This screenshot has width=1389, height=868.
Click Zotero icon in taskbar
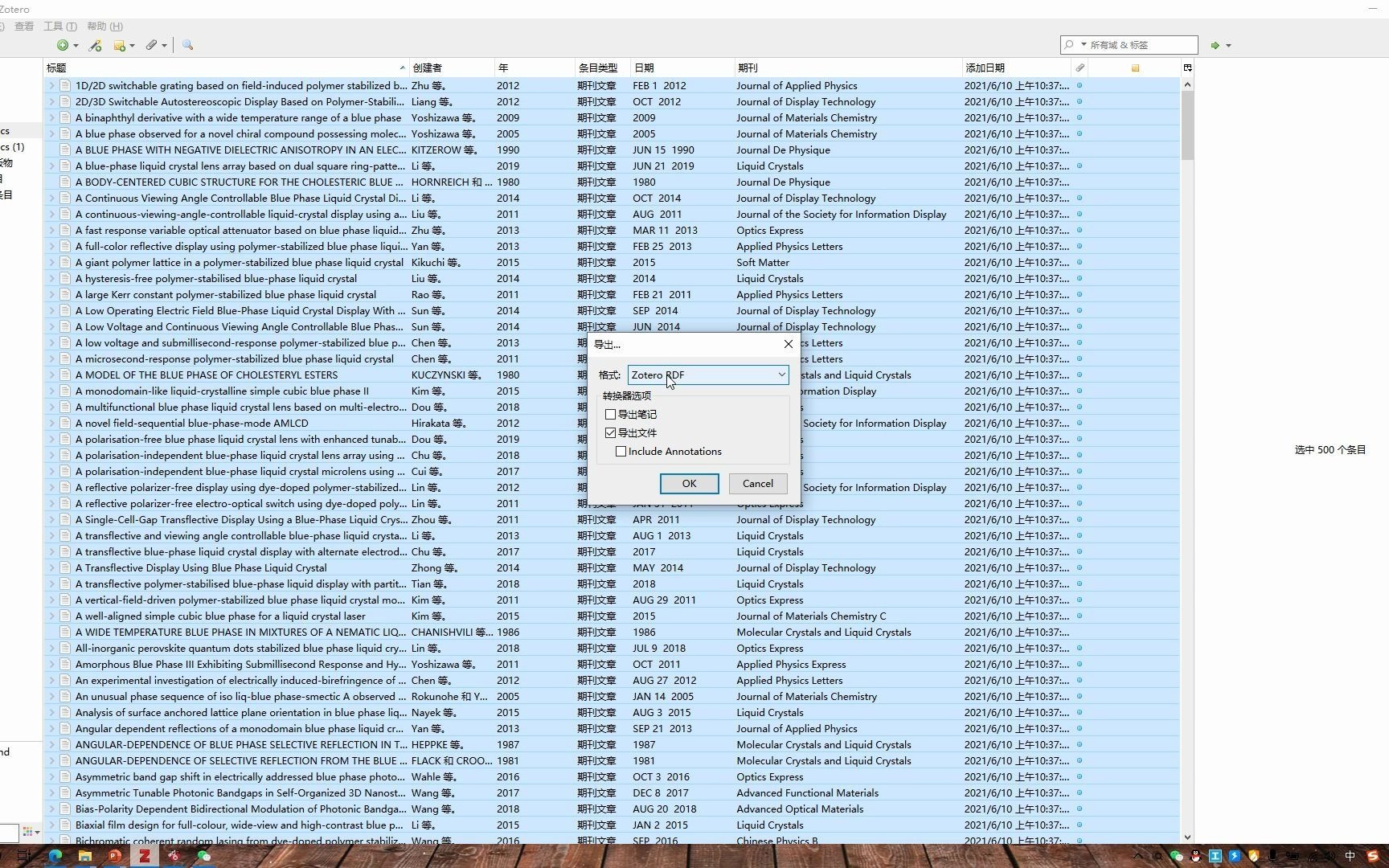145,856
